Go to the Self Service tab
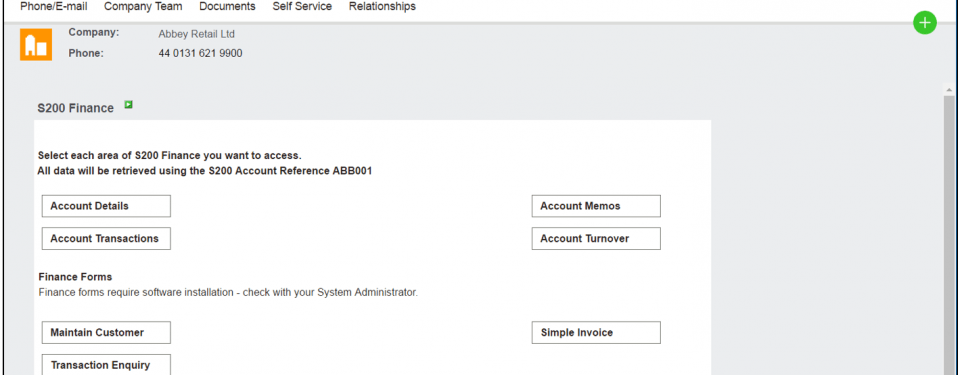Image resolution: width=960 pixels, height=375 pixels. click(302, 7)
